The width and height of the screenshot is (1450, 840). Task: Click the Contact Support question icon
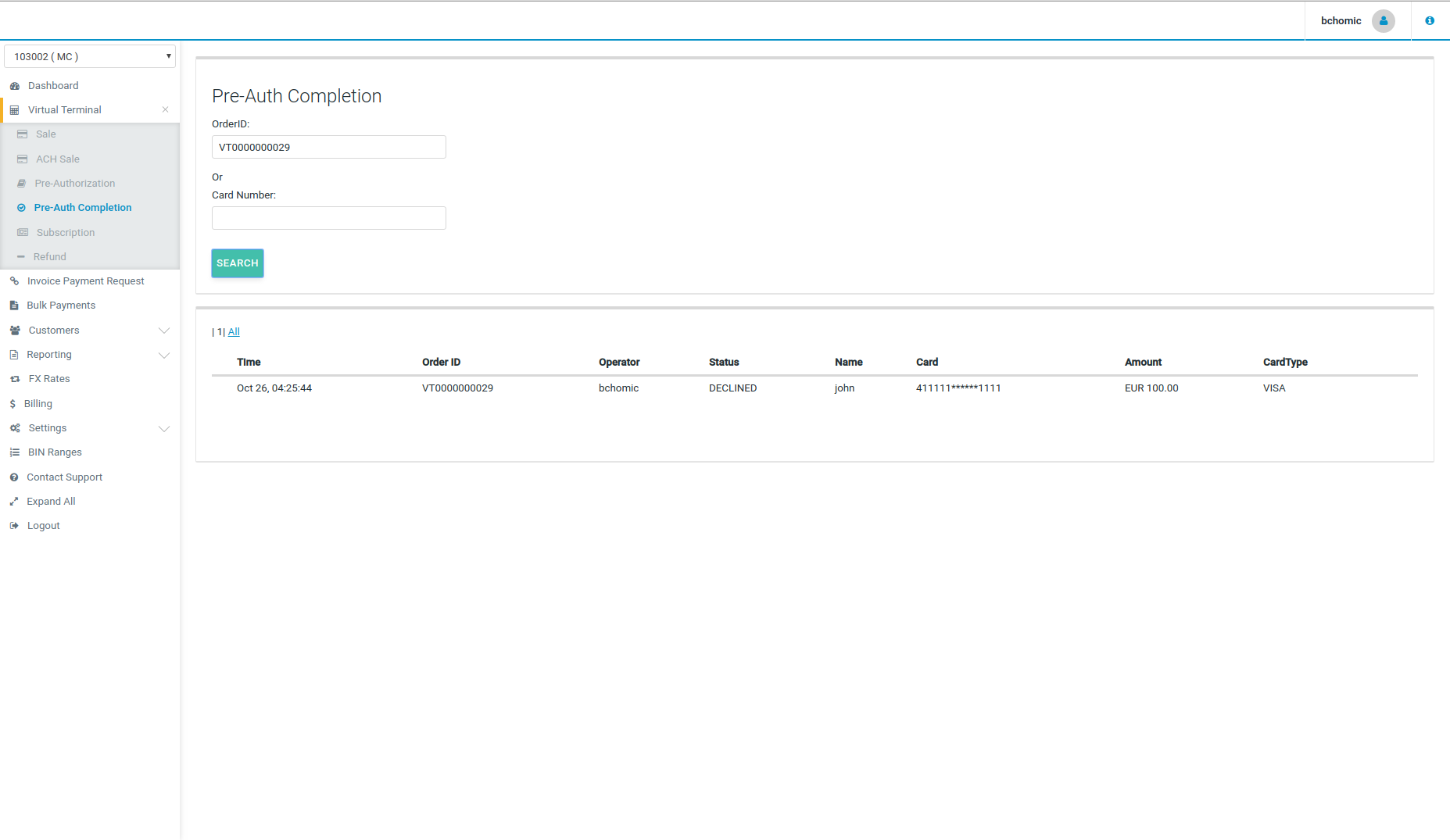[x=14, y=477]
